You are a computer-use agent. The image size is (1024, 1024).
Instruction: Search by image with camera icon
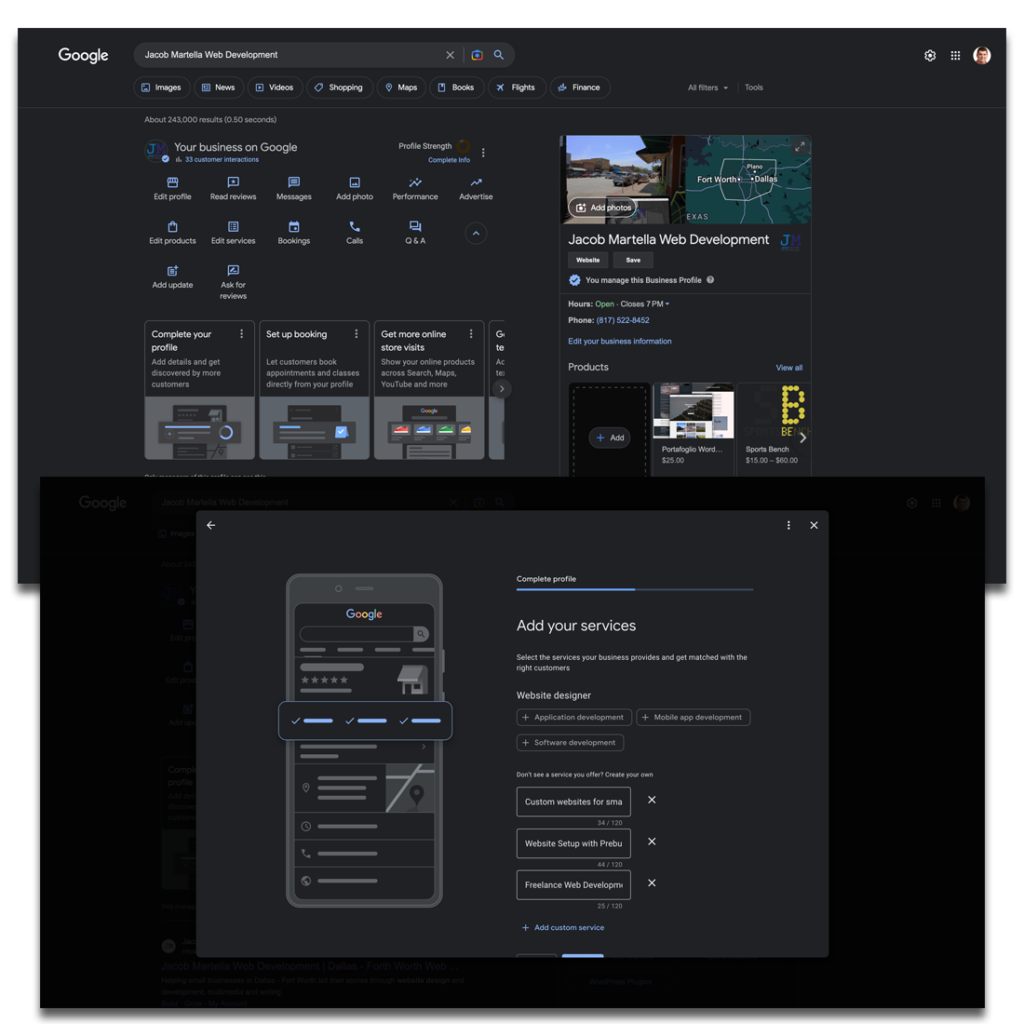coord(477,55)
